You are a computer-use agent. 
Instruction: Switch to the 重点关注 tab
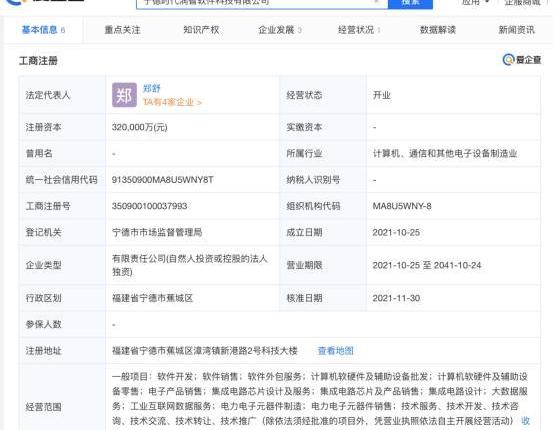122,30
